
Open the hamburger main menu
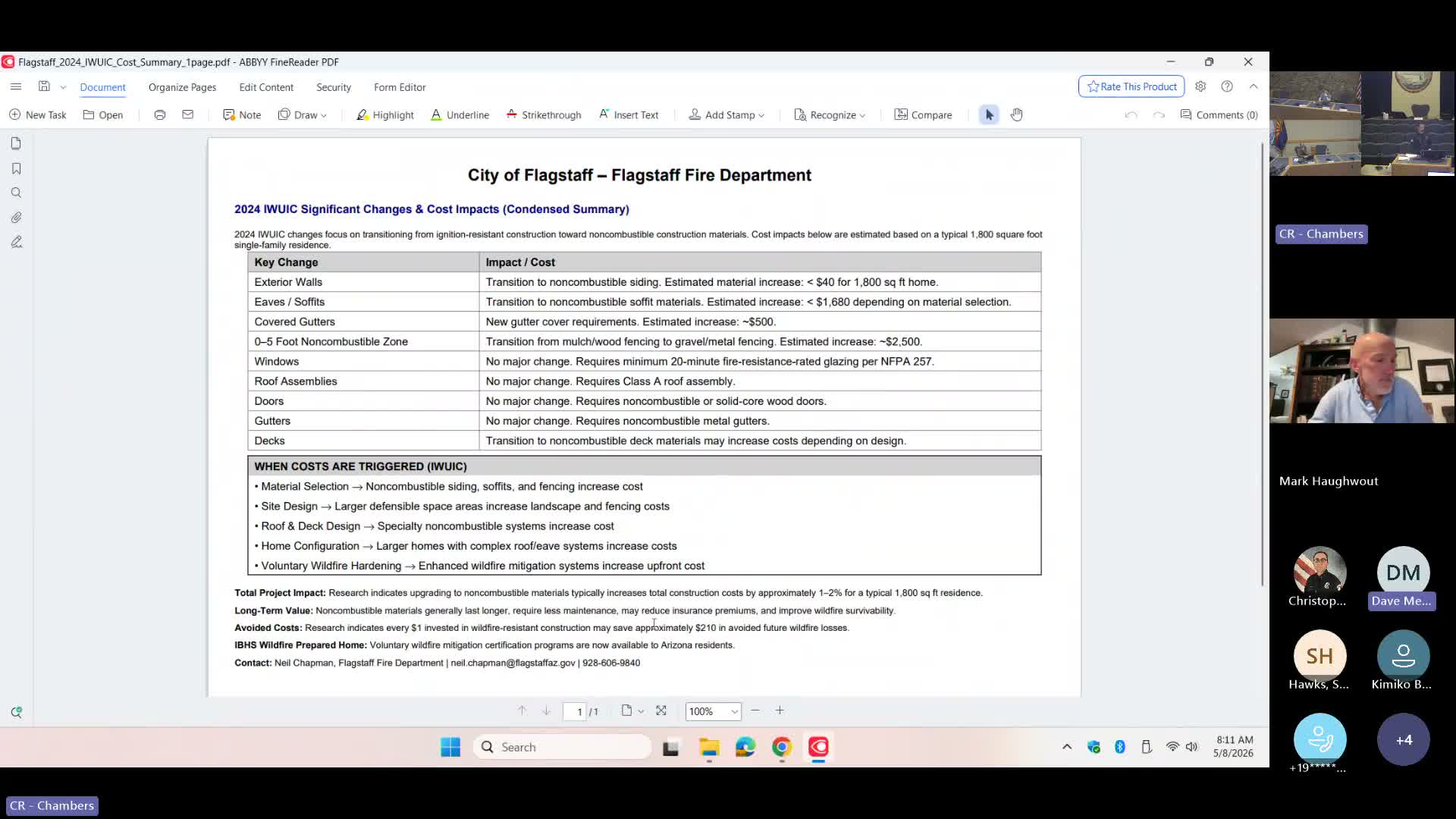tap(16, 86)
